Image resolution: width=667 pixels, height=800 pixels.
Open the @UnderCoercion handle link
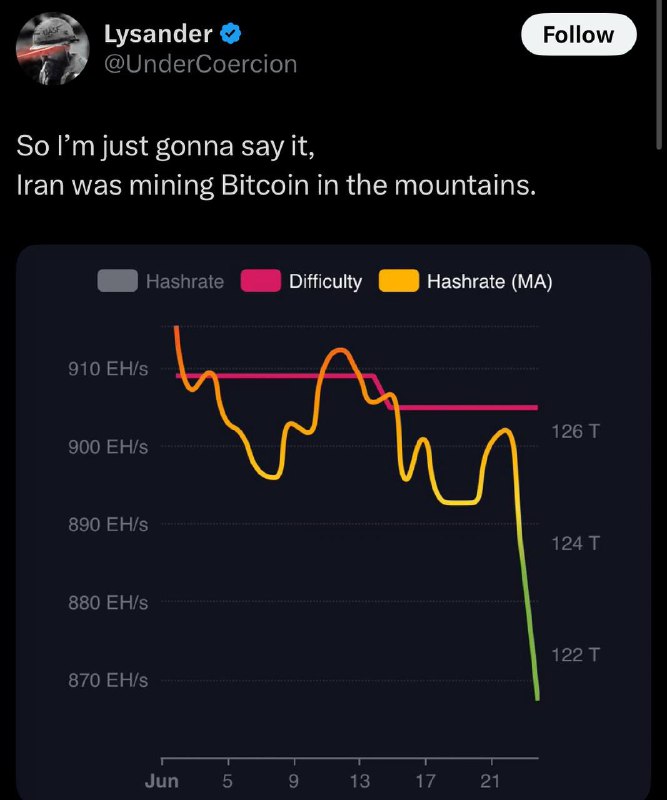point(200,64)
